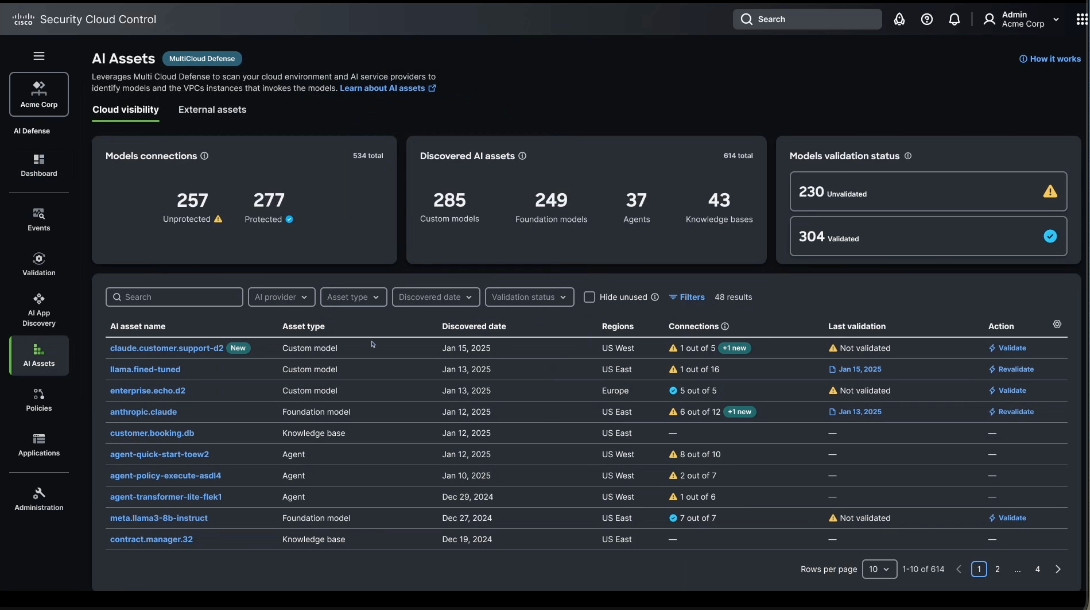The width and height of the screenshot is (1090, 610).
Task: Open the anthropic.claude asset link
Action: click(143, 412)
